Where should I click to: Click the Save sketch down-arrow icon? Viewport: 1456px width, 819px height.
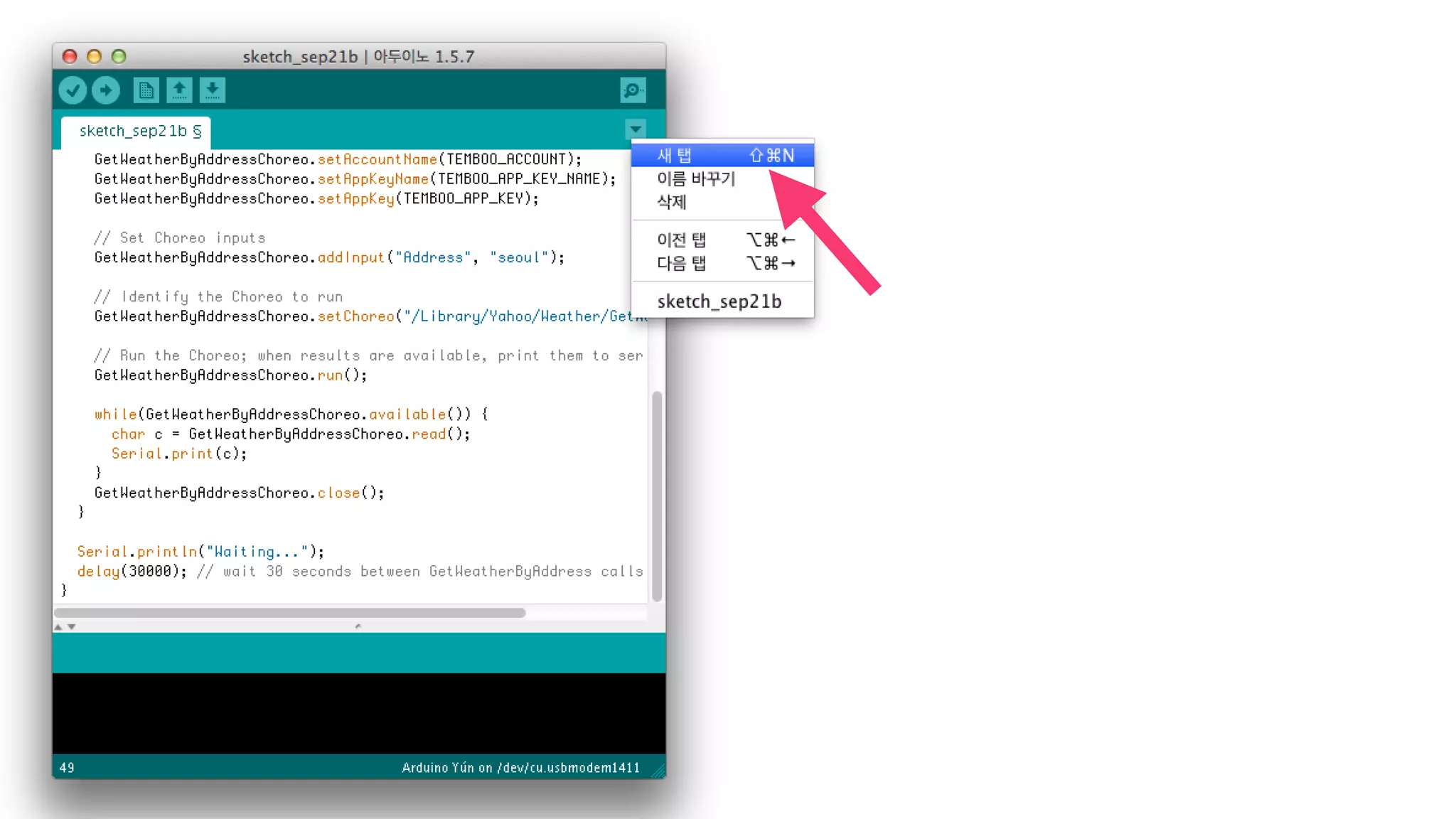coord(212,90)
